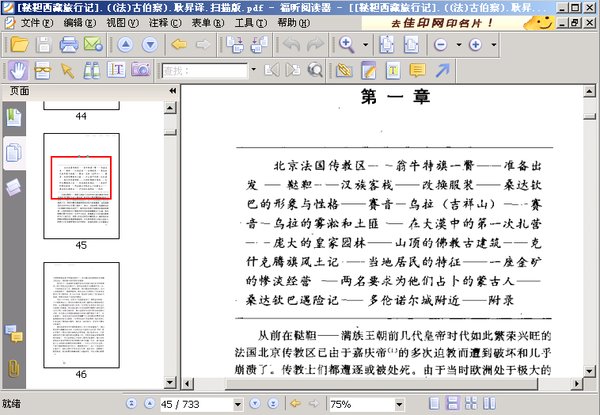Go to next page with down-arrow toolbar button
600x415 pixels.
tap(150, 45)
